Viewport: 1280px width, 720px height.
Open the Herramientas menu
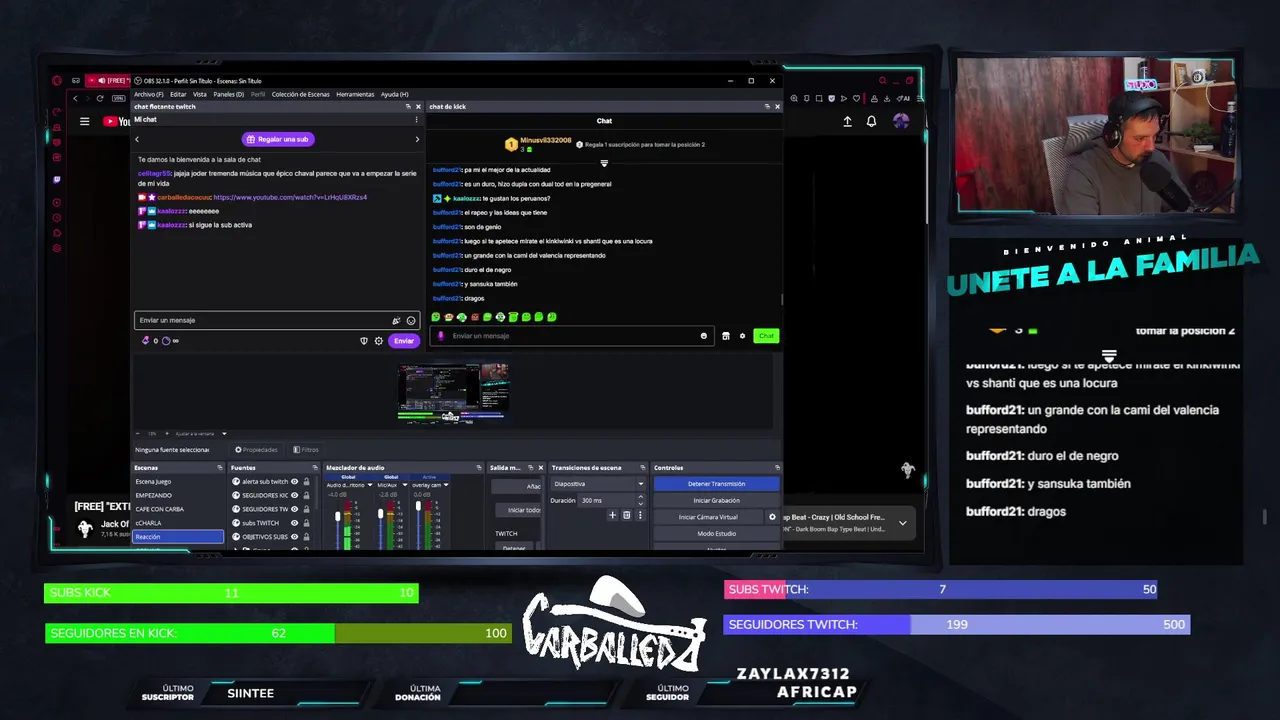click(x=355, y=94)
